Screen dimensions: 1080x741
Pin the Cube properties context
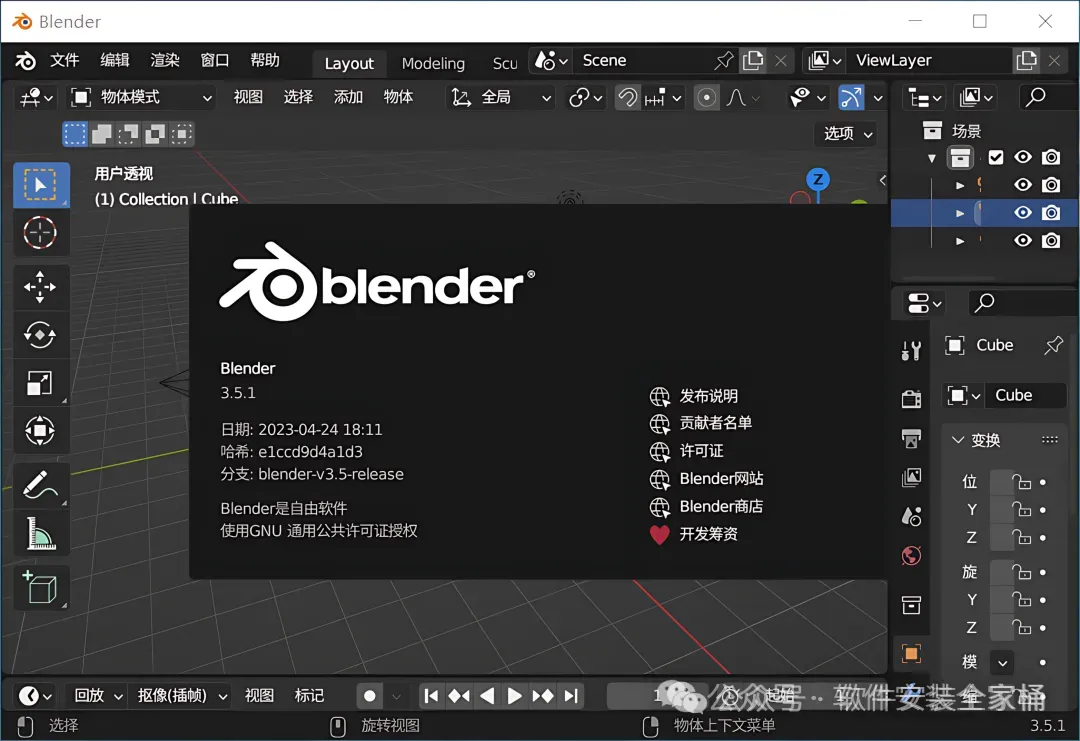(1053, 345)
